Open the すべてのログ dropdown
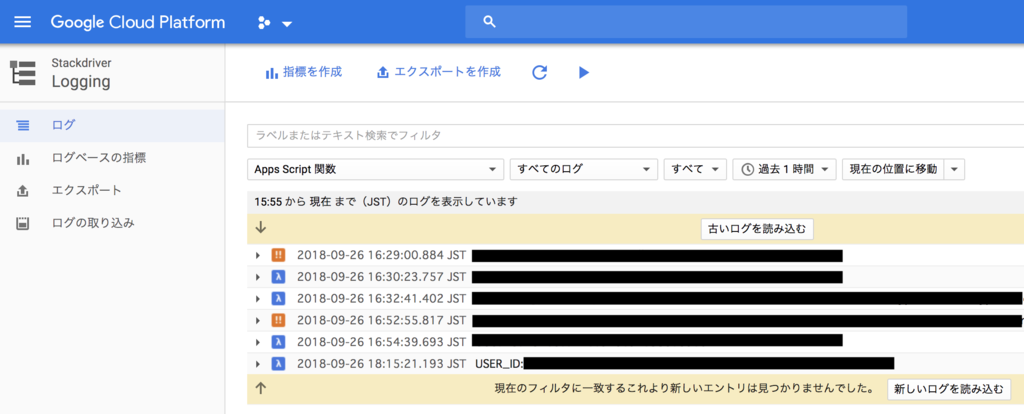 (x=583, y=169)
